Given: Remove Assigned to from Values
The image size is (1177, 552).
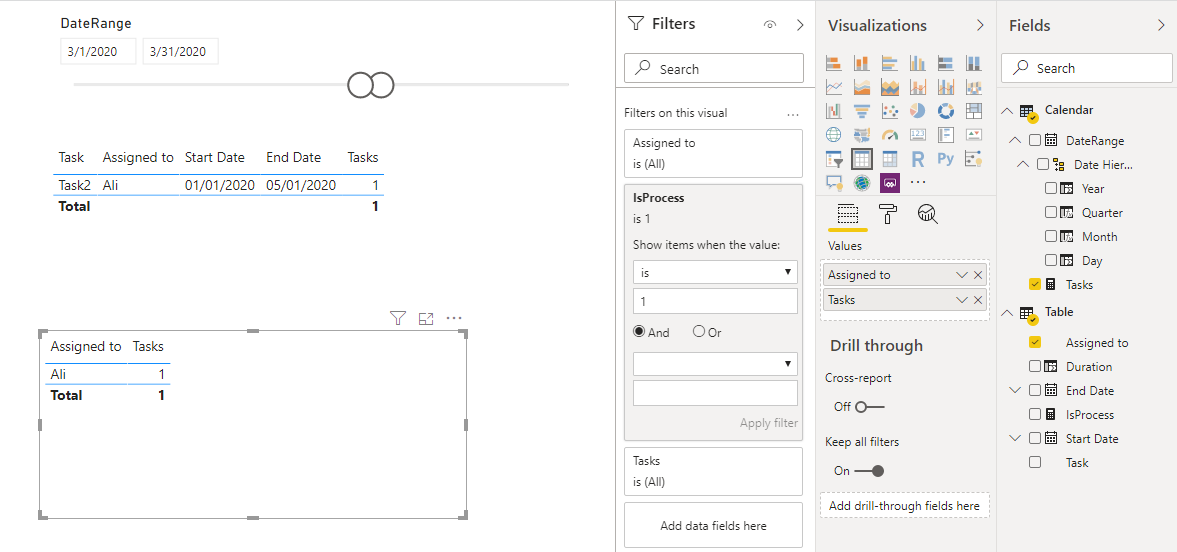Looking at the screenshot, I should 978,275.
